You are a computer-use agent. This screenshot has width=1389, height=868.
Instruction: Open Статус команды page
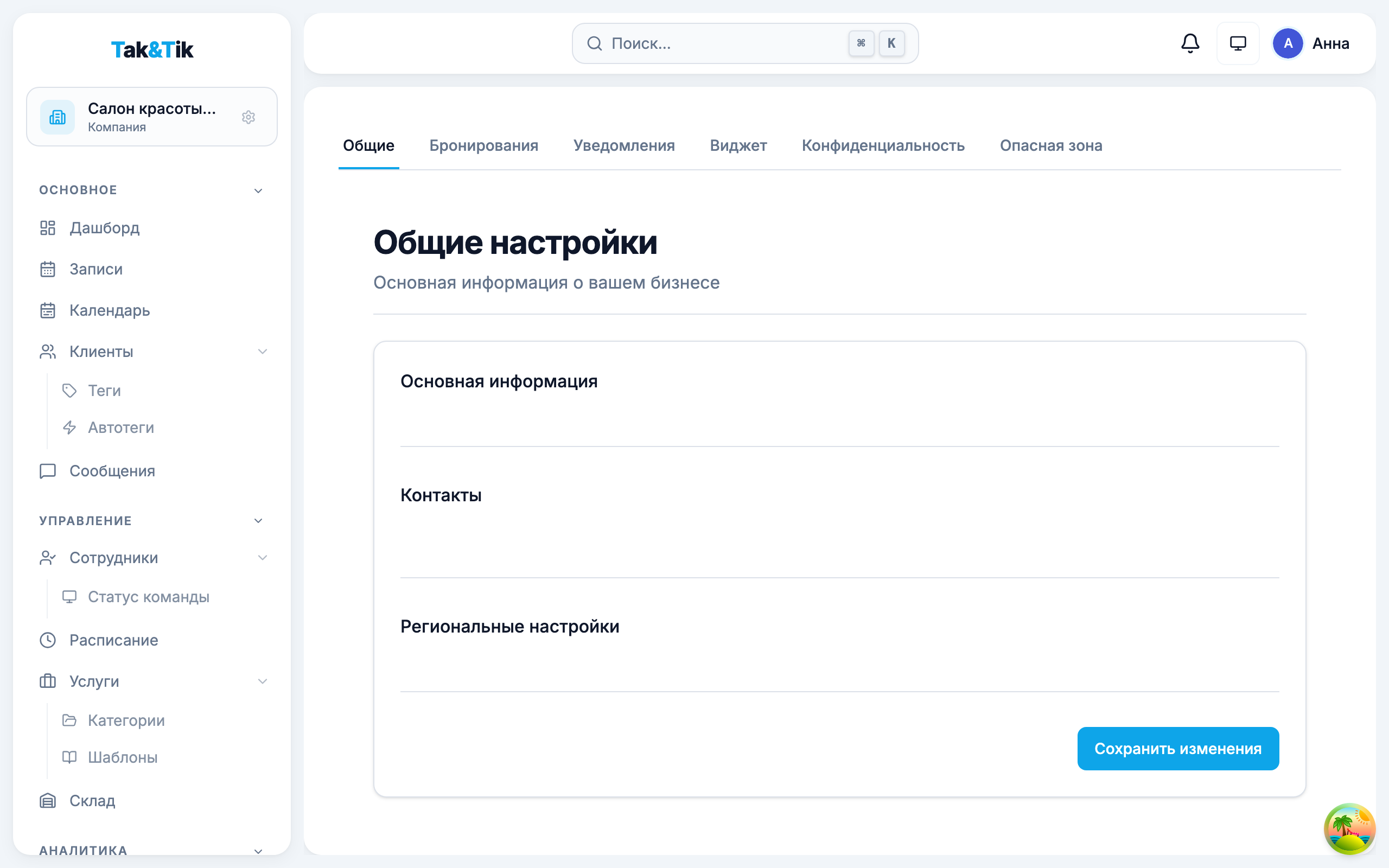(148, 596)
